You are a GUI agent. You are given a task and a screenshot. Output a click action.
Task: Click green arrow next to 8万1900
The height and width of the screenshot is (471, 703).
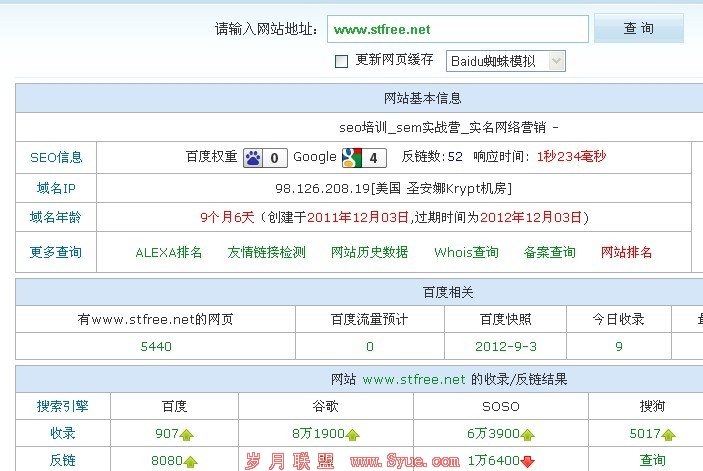click(352, 435)
